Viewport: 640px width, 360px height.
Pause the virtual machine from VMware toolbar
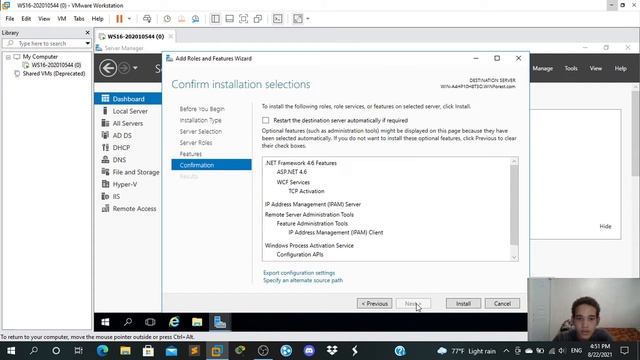point(119,19)
